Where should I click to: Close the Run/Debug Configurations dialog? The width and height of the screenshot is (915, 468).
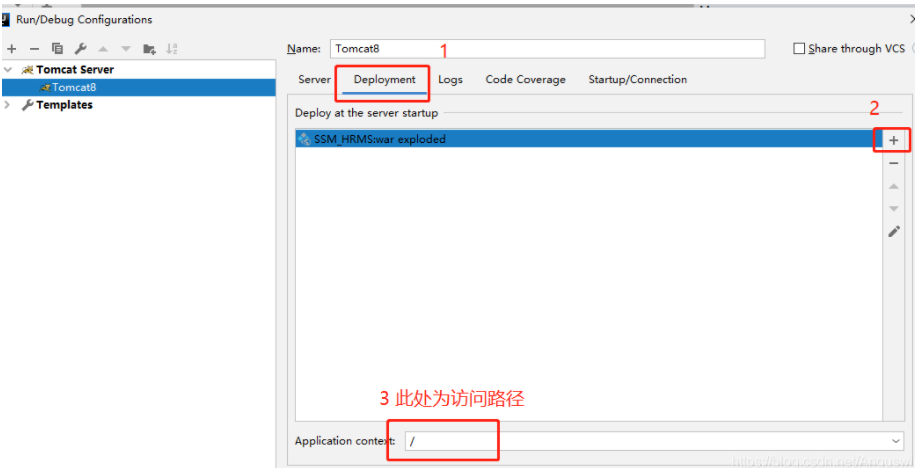(911, 19)
